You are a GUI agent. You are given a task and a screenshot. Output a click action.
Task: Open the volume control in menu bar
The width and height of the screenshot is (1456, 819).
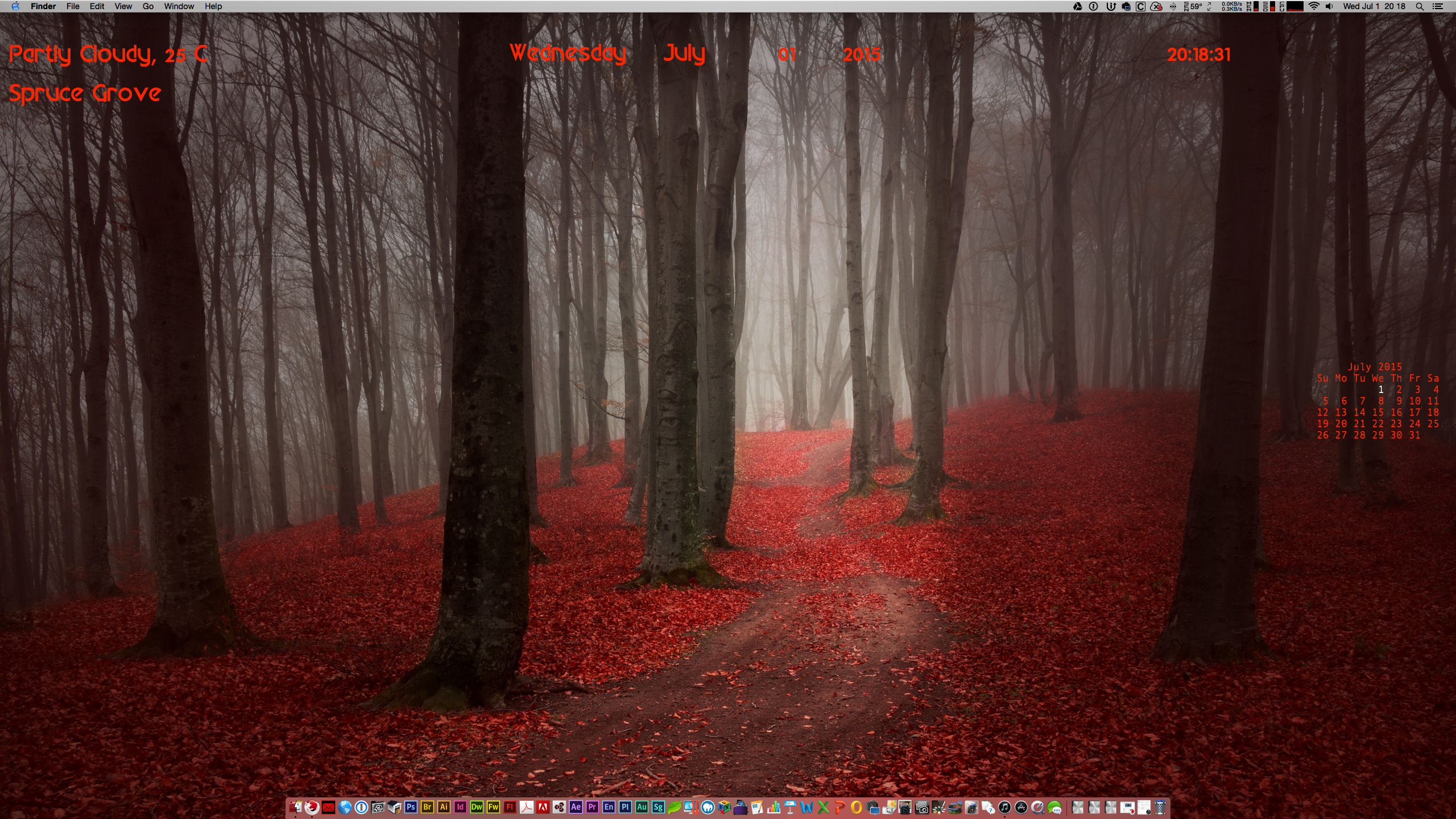point(1329,6)
